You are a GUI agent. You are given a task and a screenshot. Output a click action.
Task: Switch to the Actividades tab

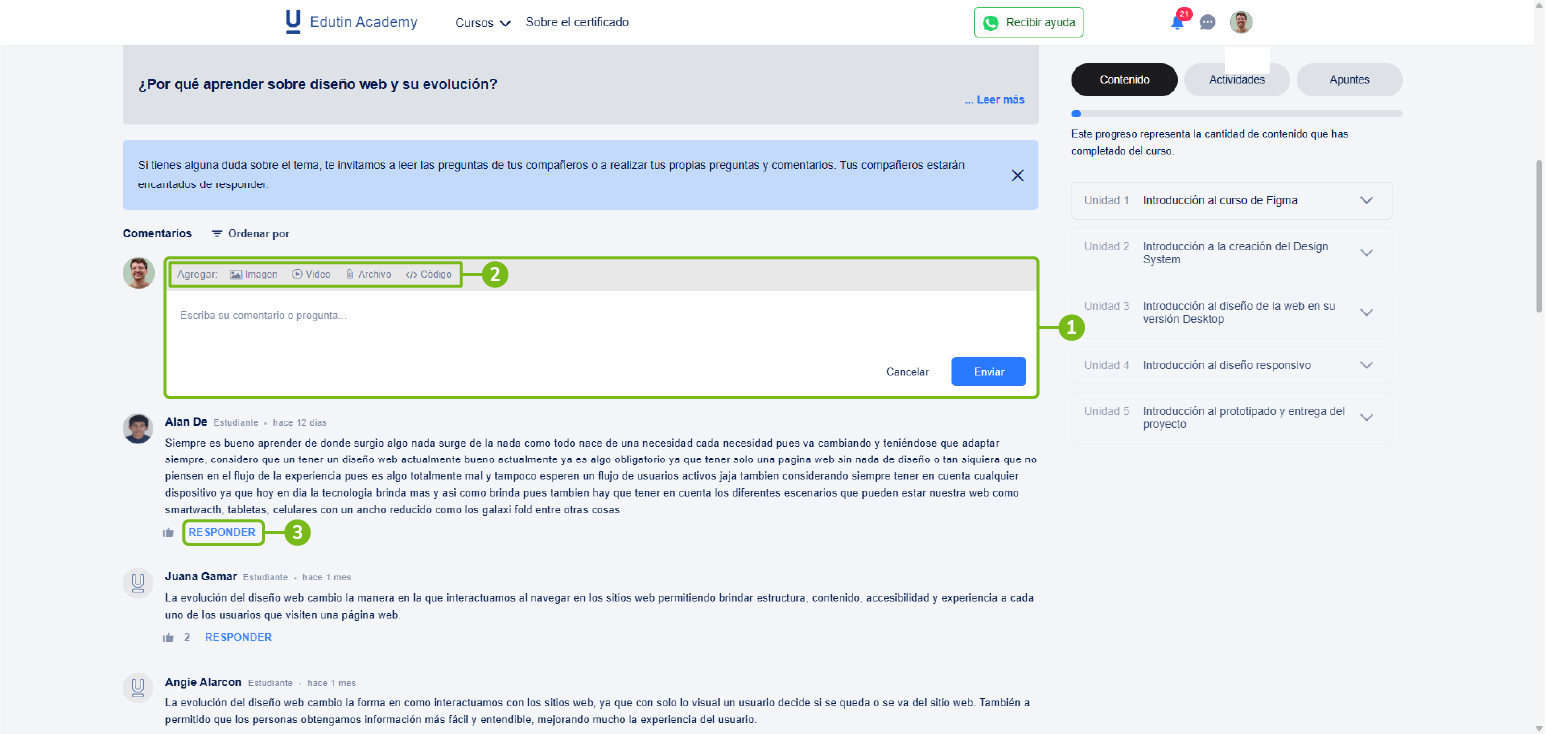(1236, 80)
